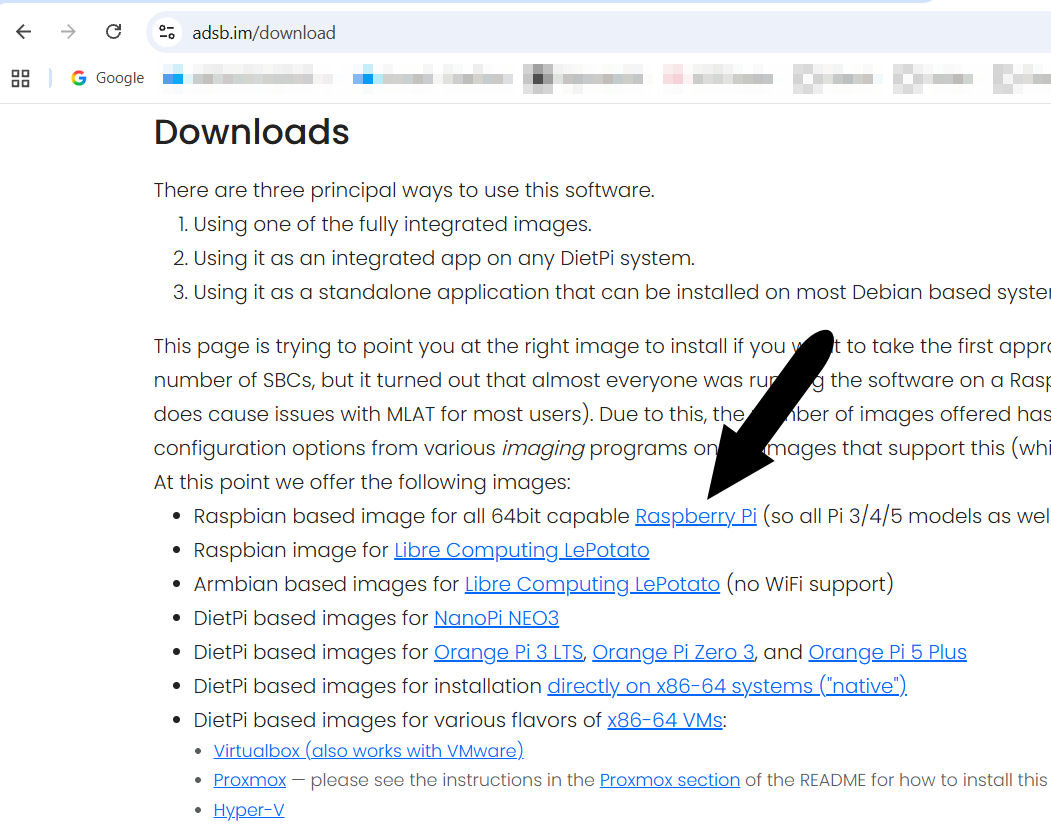This screenshot has width=1051, height=835.
Task: Open the Orange Pi 3 LTS link
Action: click(x=508, y=652)
